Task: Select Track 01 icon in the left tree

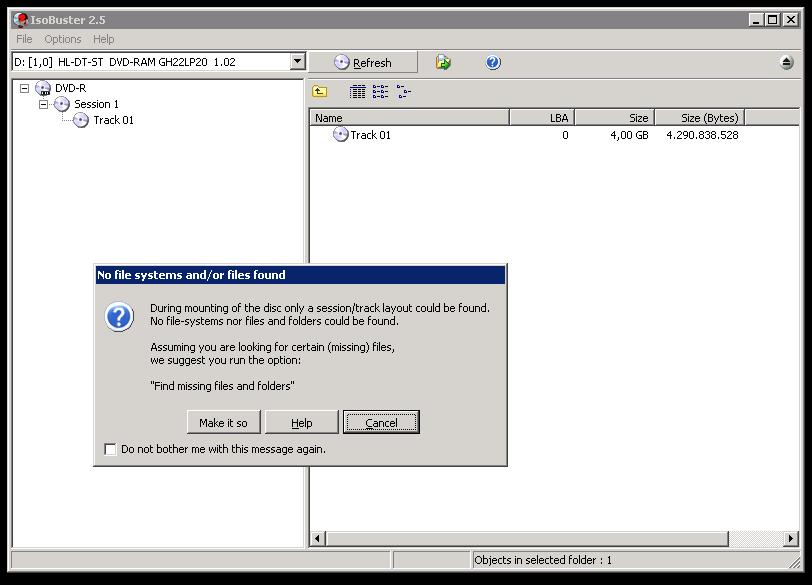Action: (x=81, y=120)
